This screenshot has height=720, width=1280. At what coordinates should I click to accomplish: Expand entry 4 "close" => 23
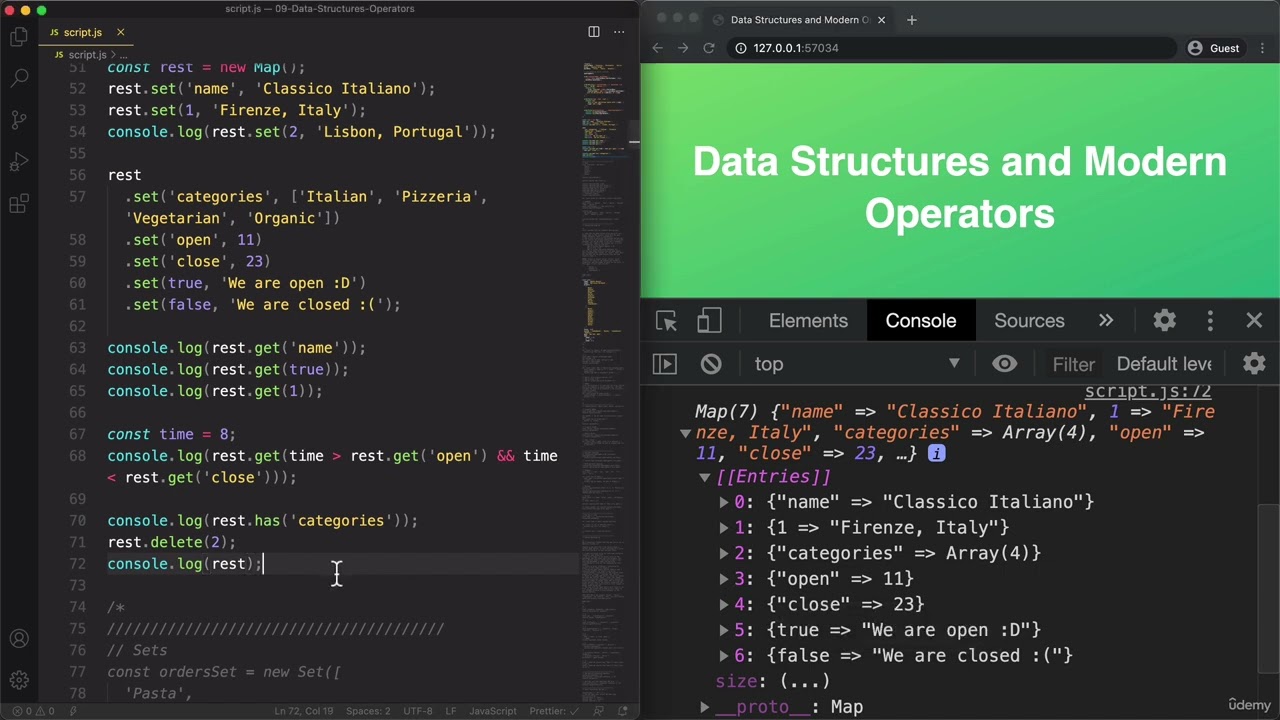click(x=724, y=604)
